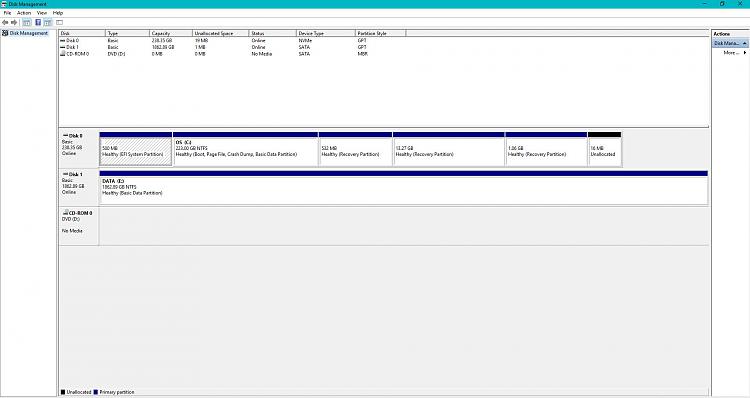Sort by the Type column header
The height and width of the screenshot is (398, 750).
click(127, 33)
